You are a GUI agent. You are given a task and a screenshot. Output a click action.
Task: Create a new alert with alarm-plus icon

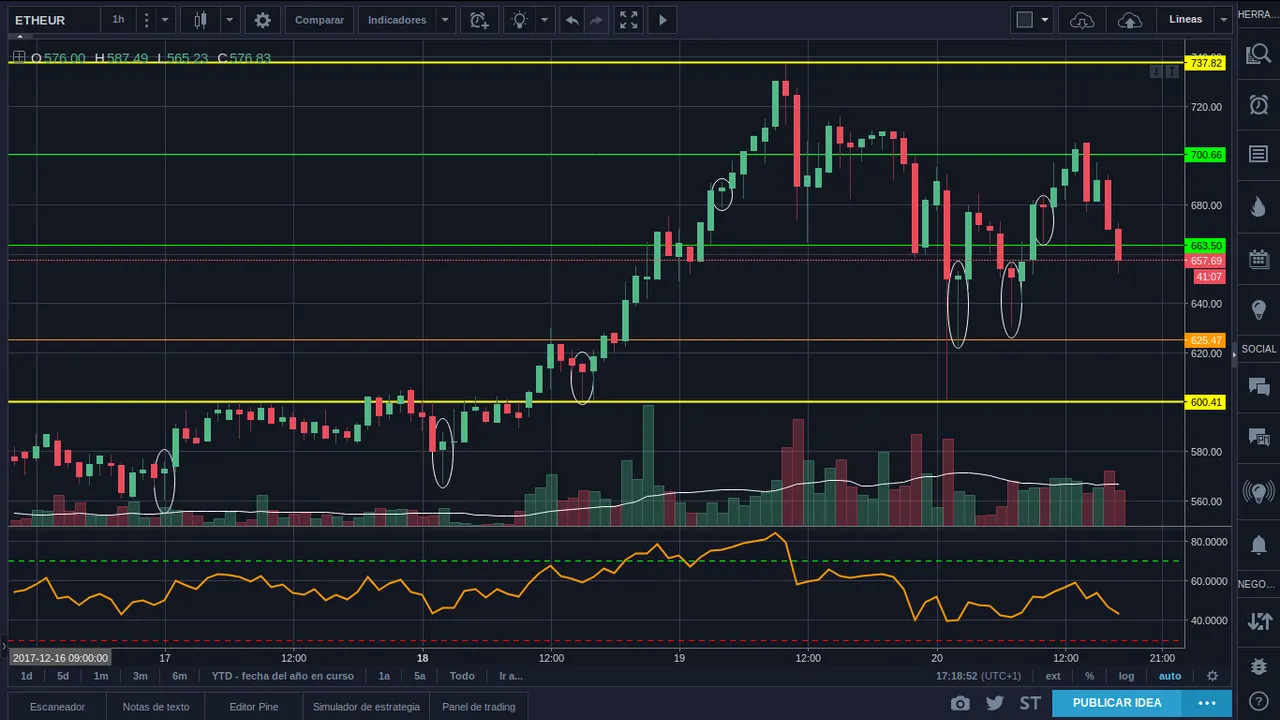click(x=479, y=20)
